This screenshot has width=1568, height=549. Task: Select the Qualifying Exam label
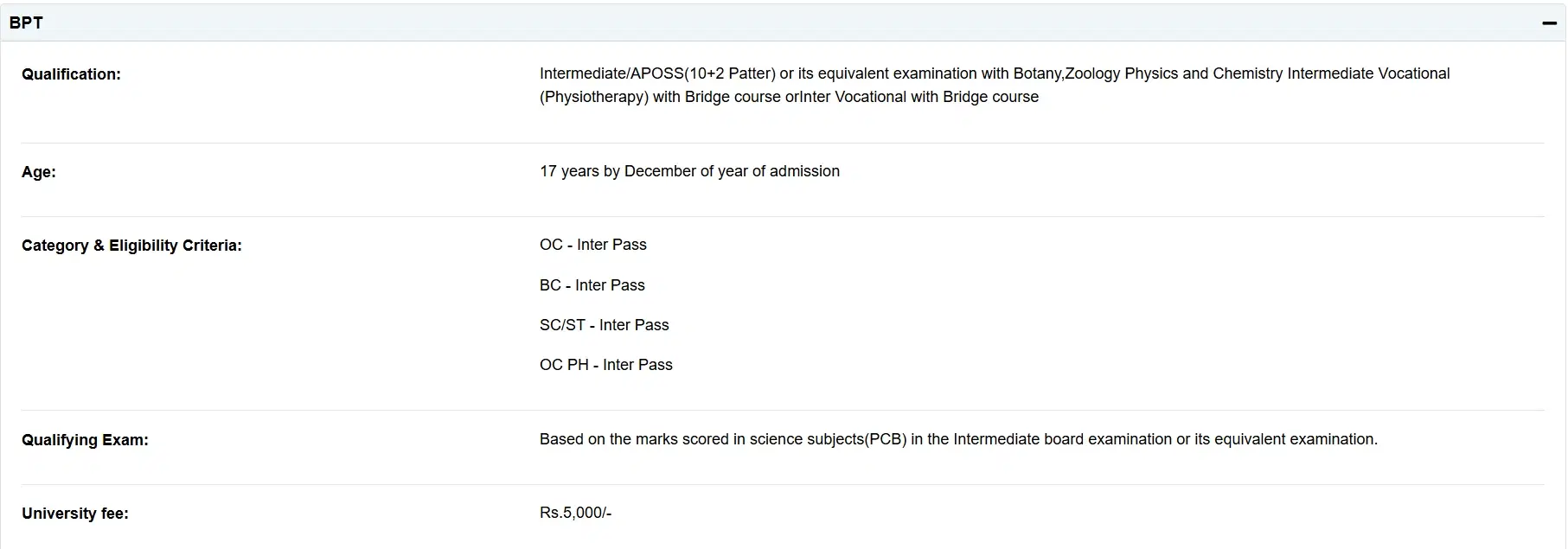tap(85, 440)
